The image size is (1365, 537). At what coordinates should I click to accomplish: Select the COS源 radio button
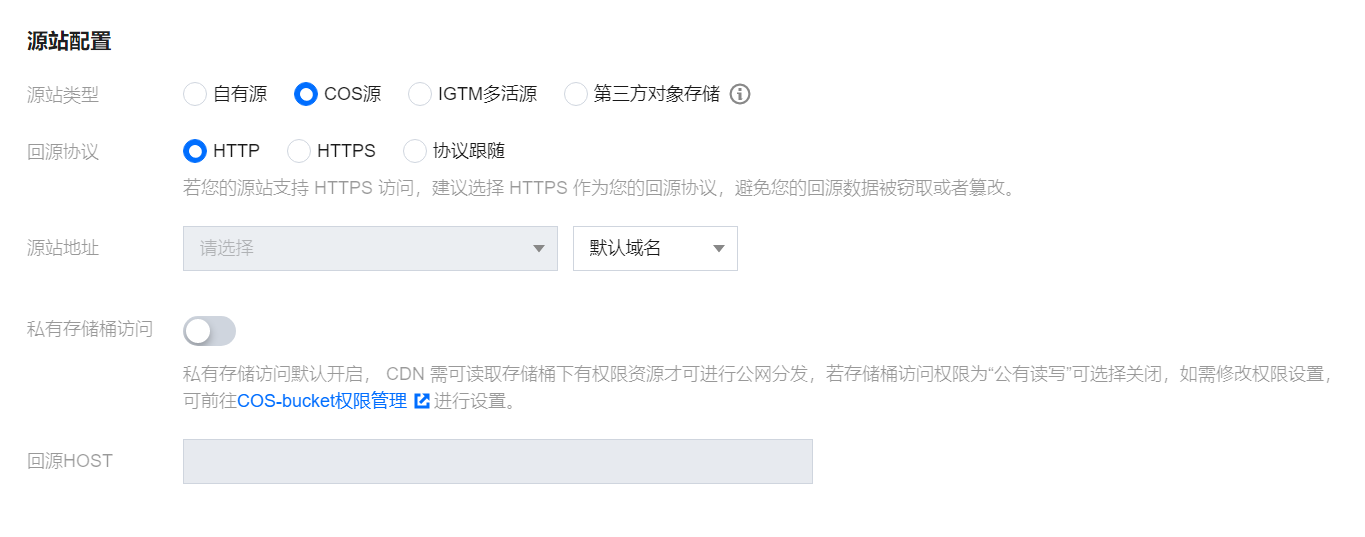pos(306,94)
